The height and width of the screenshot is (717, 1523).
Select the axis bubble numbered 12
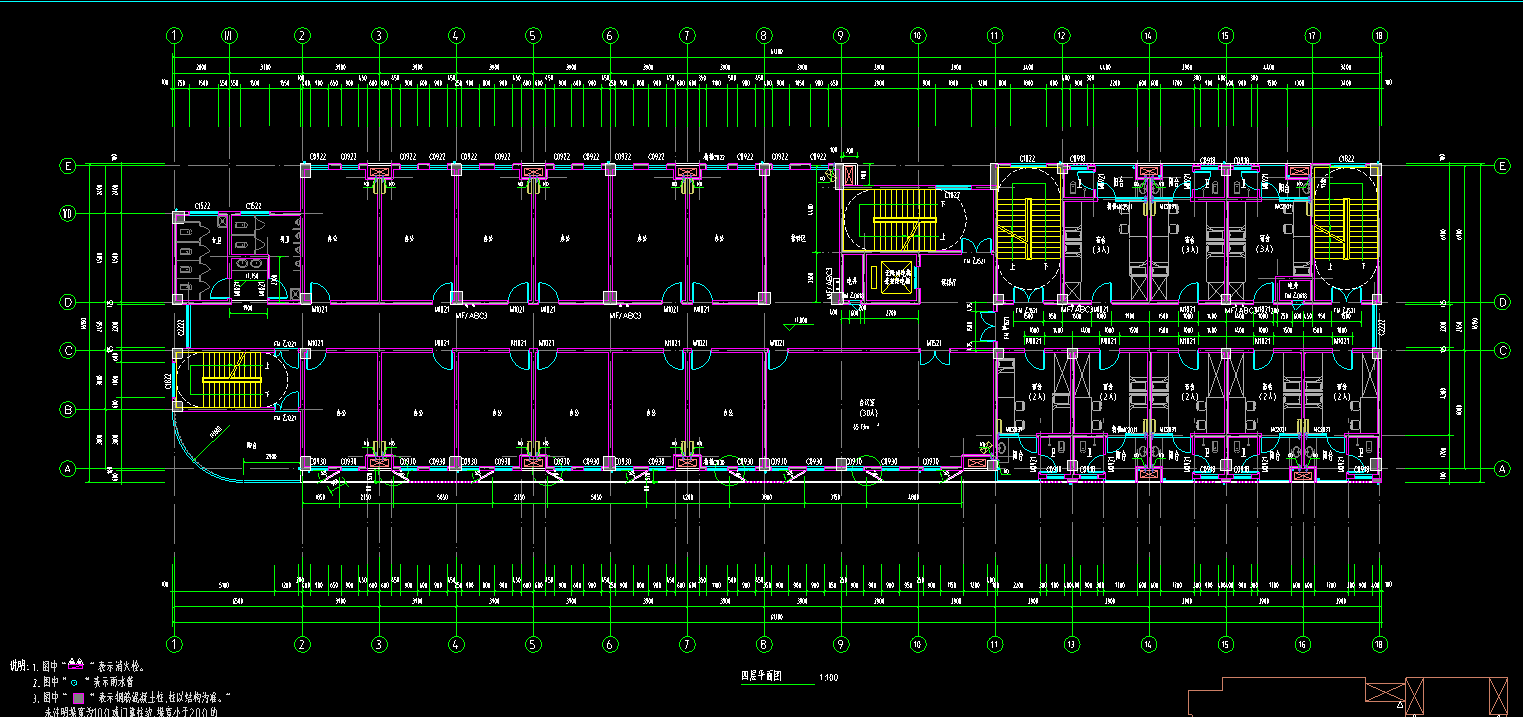tap(1061, 36)
